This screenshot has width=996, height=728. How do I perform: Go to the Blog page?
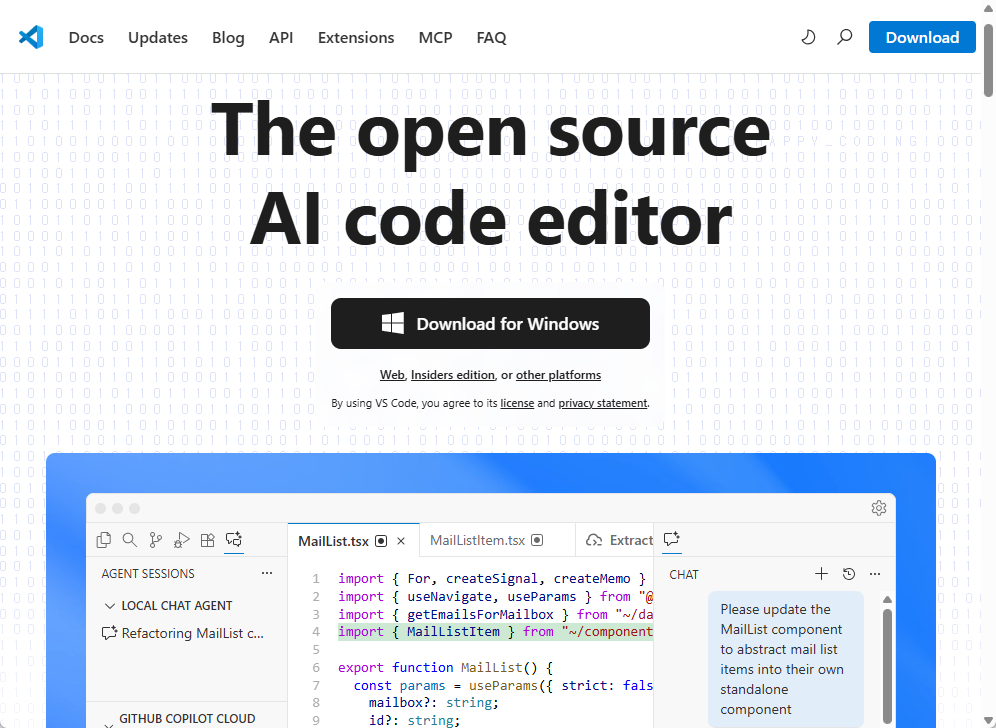pyautogui.click(x=228, y=37)
